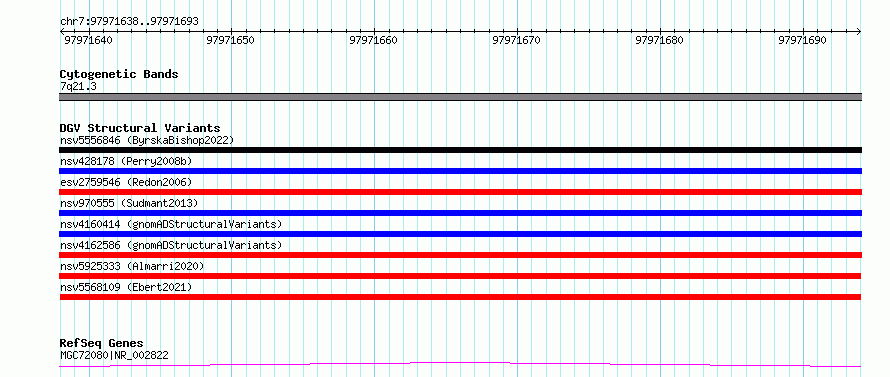Click ruler position 97971660

tap(374, 40)
